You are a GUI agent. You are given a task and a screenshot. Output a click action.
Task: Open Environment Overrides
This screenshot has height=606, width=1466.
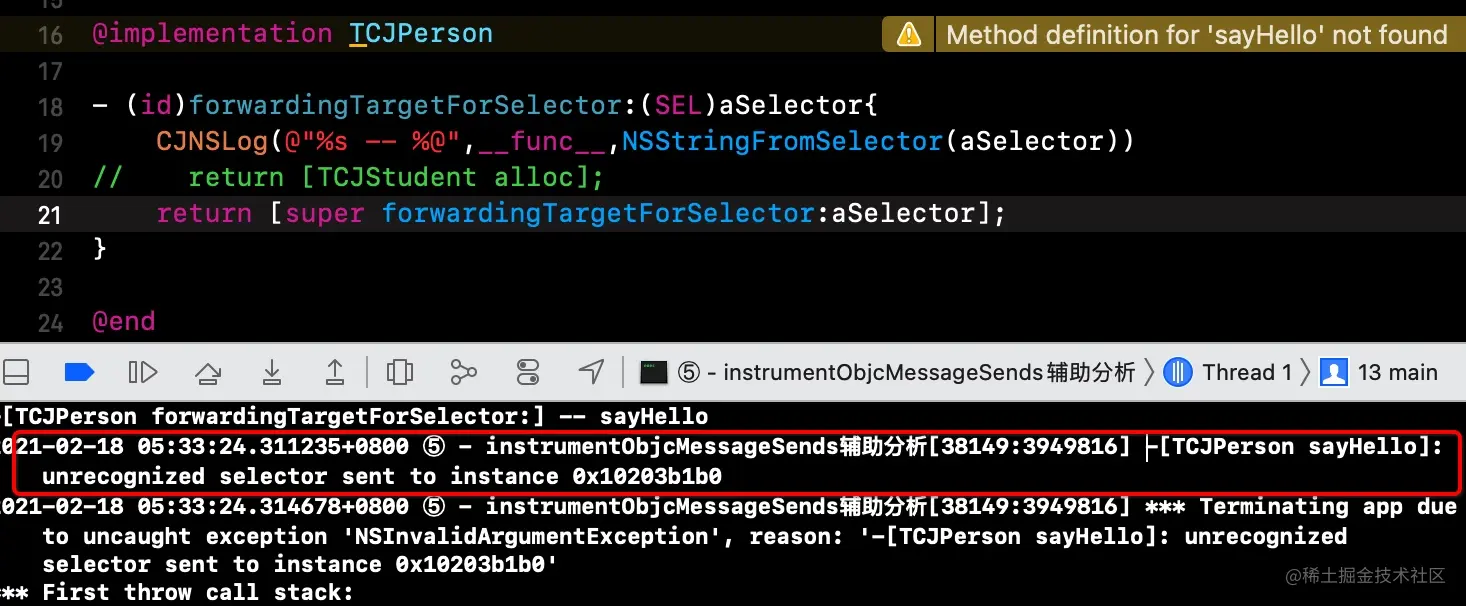coord(528,373)
